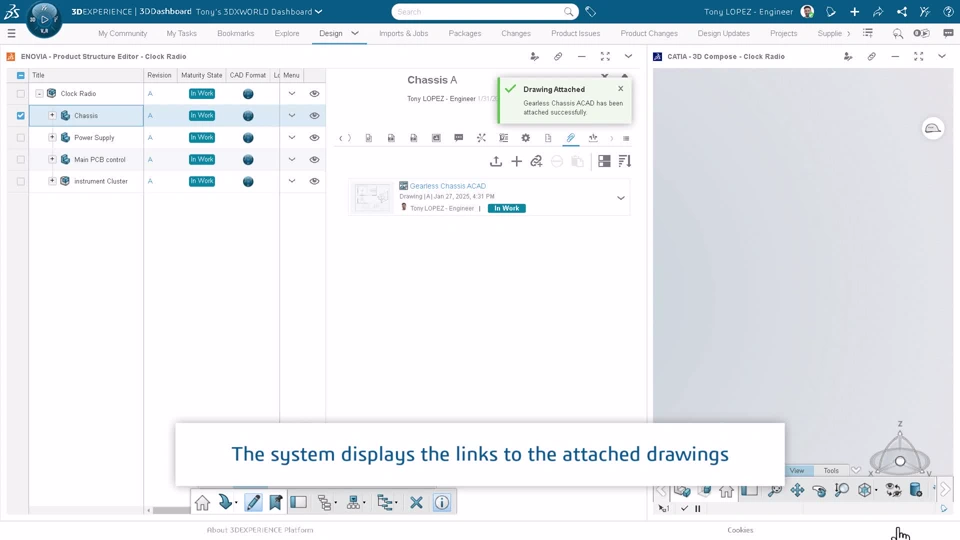Click the plus Add icon in top bar
Screen dimensions: 960x540
[x=854, y=12]
